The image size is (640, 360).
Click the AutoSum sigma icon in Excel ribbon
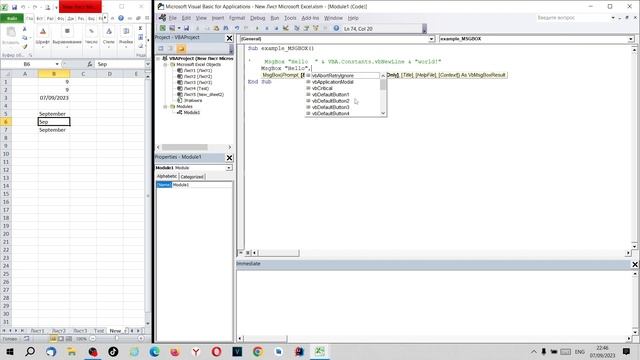140,29
